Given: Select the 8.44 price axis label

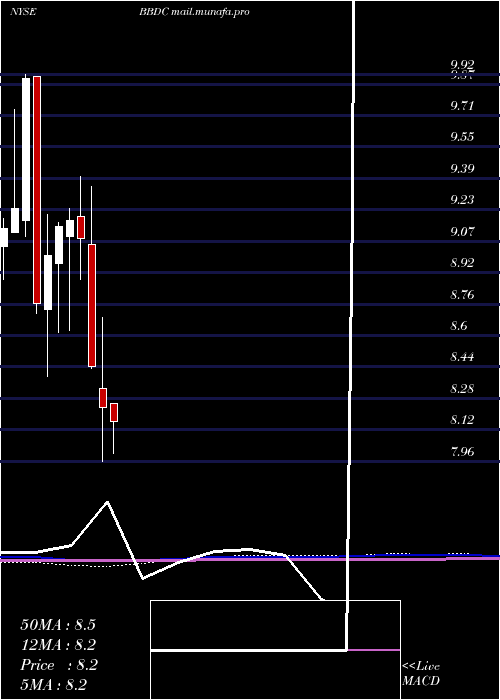Looking at the screenshot, I should 462,357.
